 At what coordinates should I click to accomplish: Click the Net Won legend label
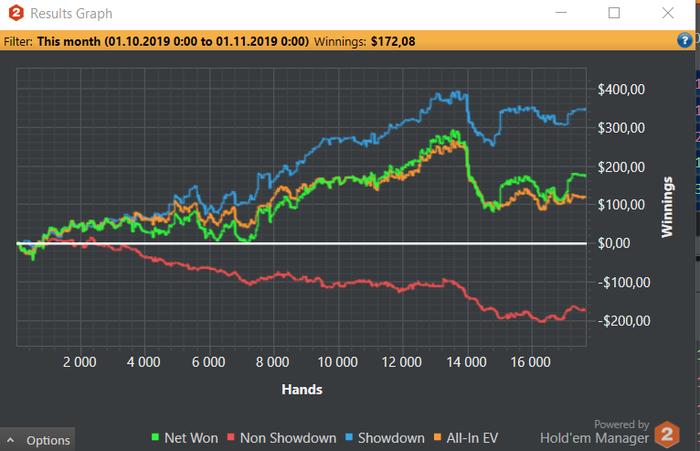[191, 438]
